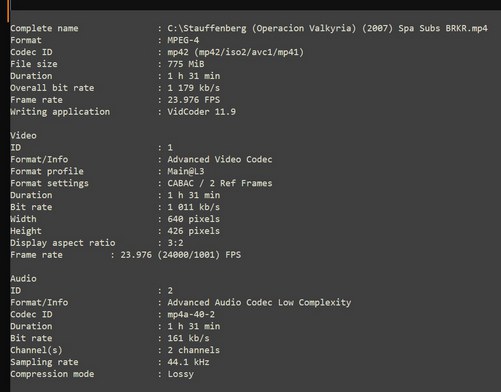
Task: Select the Display aspect ratio 3:2 value
Action: (175, 243)
